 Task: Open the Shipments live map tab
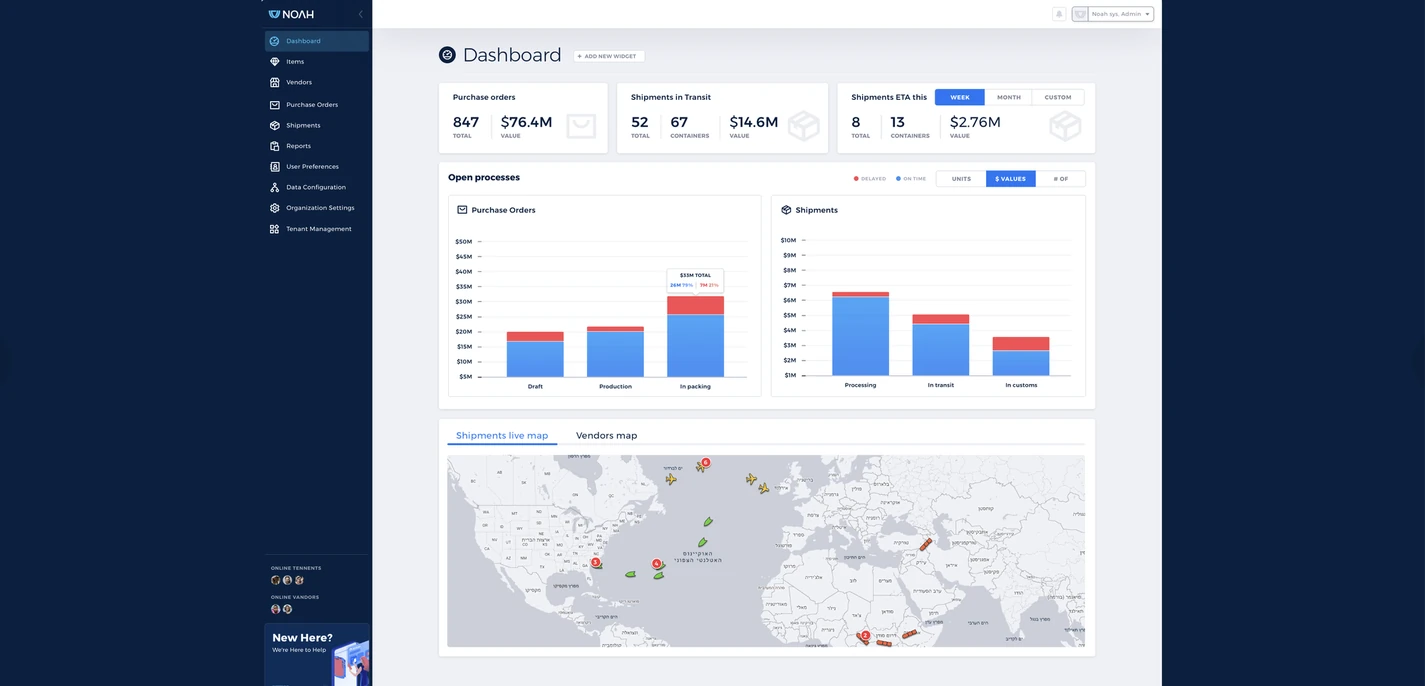tap(502, 436)
